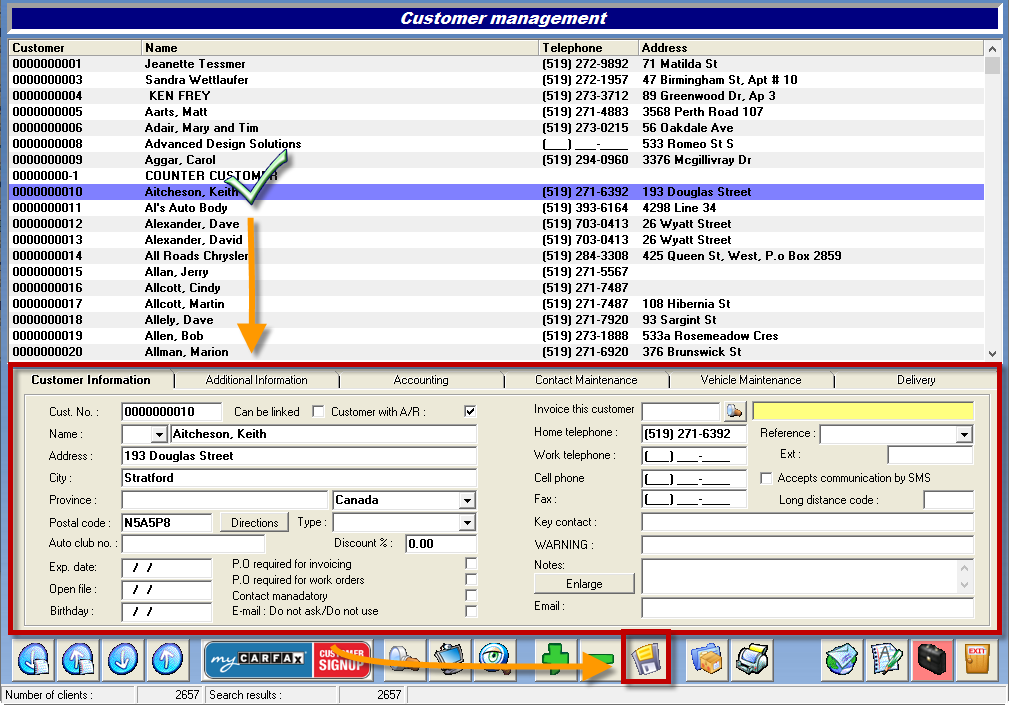Viewport: 1009px width, 705px height.
Task: Click the up arrow with page icon
Action: (x=78, y=659)
